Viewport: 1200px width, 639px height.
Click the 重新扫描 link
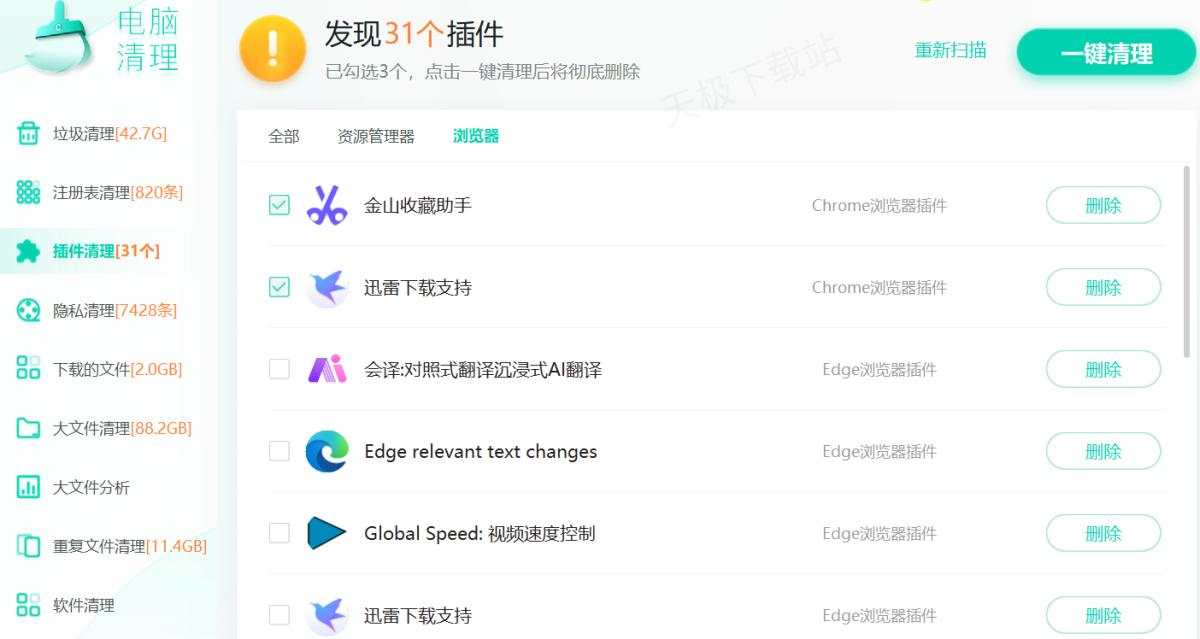tap(950, 50)
